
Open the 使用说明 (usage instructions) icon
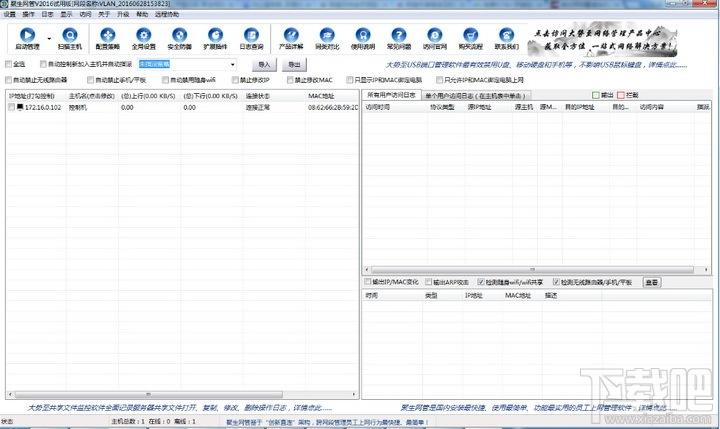(x=363, y=35)
